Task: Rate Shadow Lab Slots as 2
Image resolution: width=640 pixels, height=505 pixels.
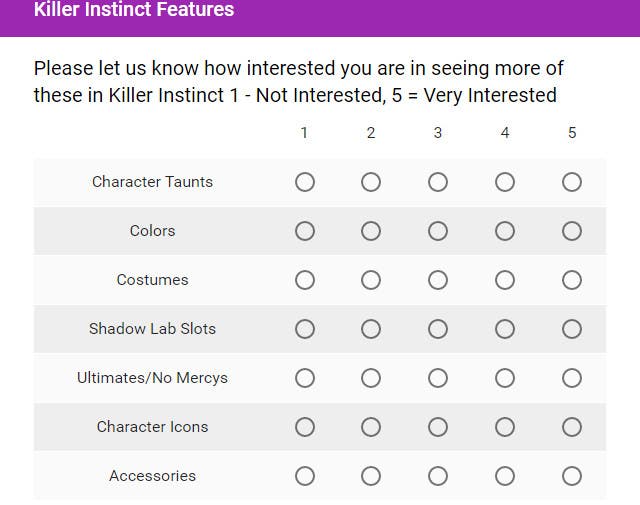Action: [x=371, y=329]
